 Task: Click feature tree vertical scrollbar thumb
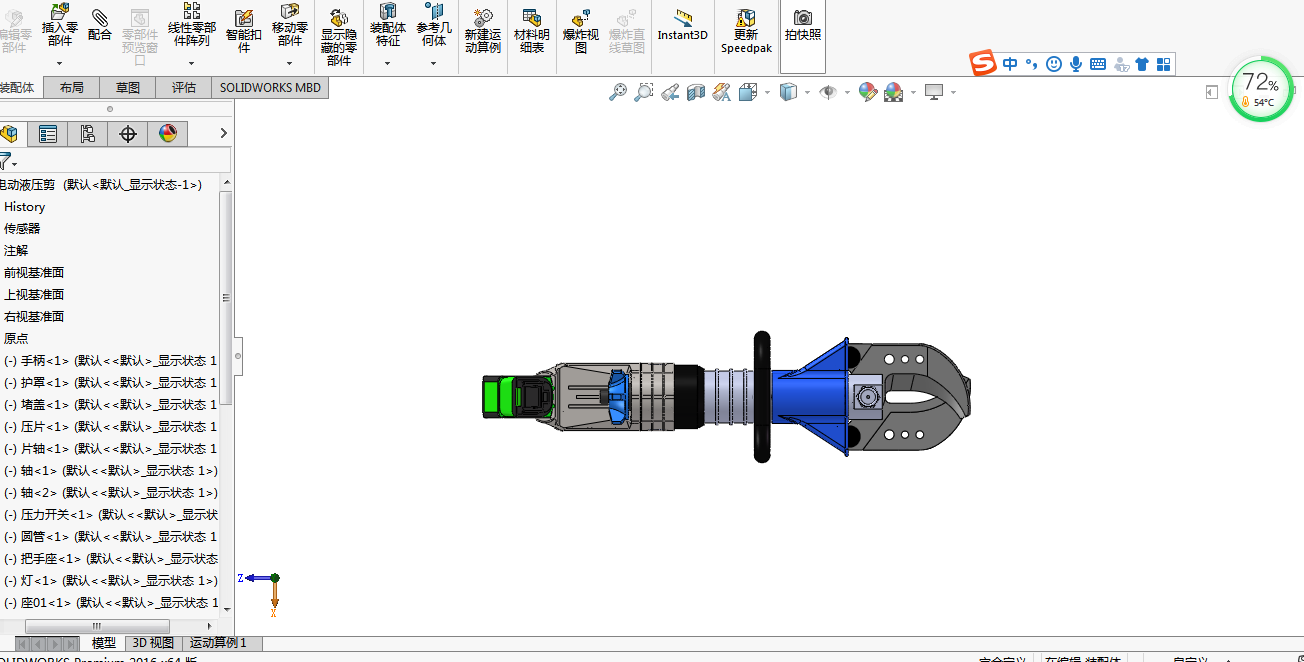(226, 298)
